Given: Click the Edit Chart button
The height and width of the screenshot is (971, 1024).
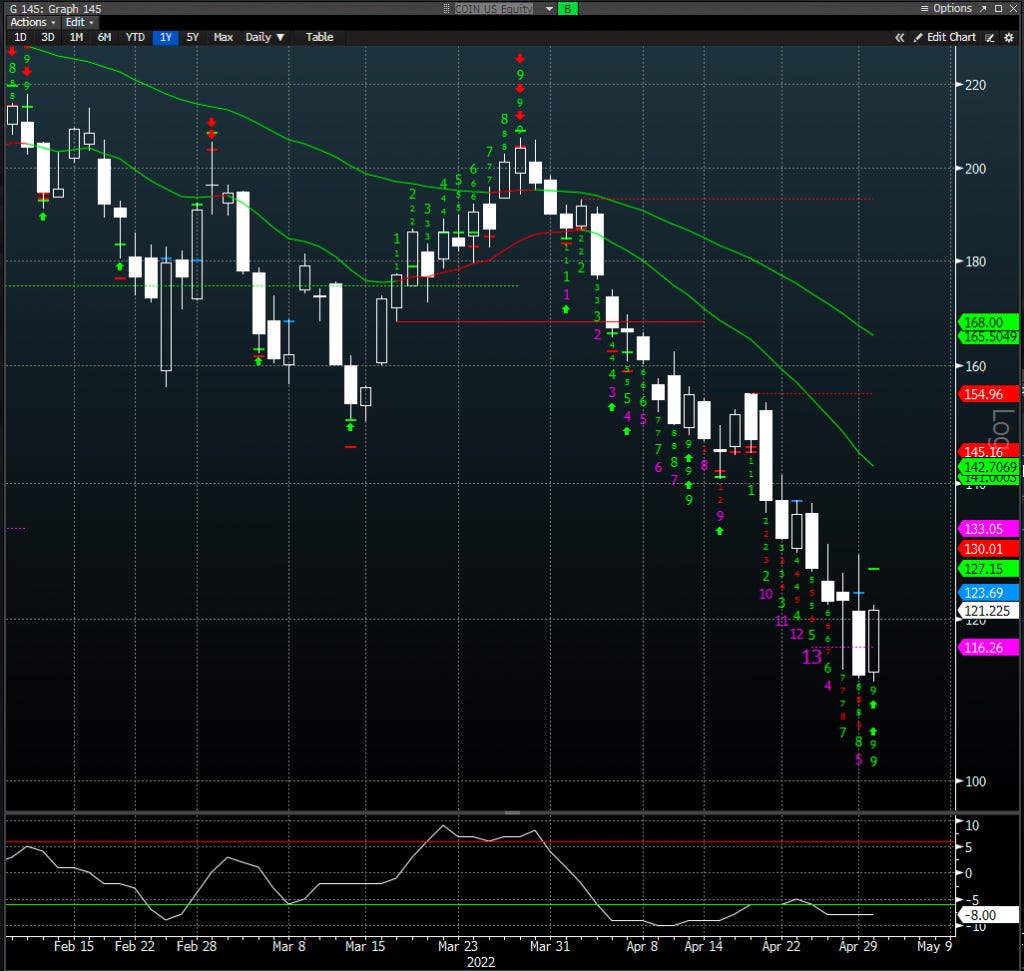Looking at the screenshot, I should tap(944, 37).
